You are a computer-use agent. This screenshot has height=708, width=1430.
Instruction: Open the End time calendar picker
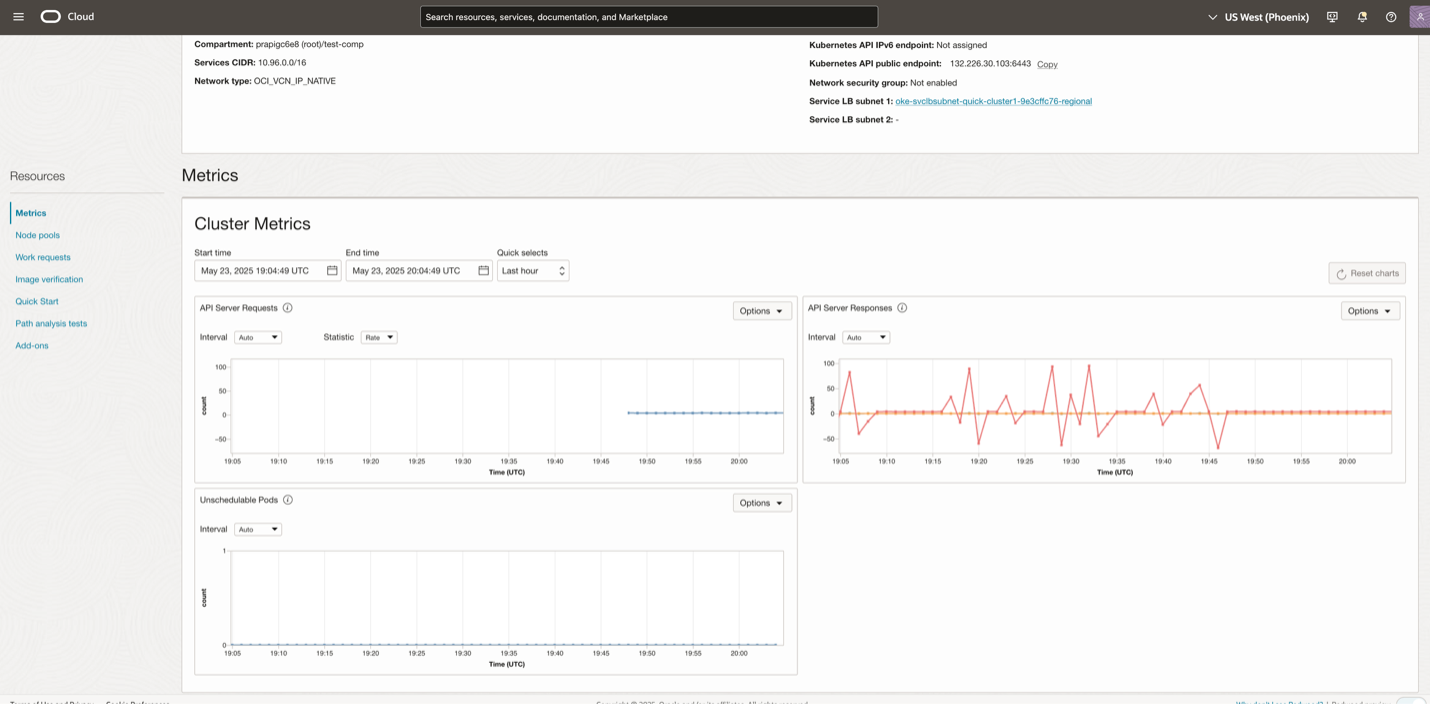[482, 270]
